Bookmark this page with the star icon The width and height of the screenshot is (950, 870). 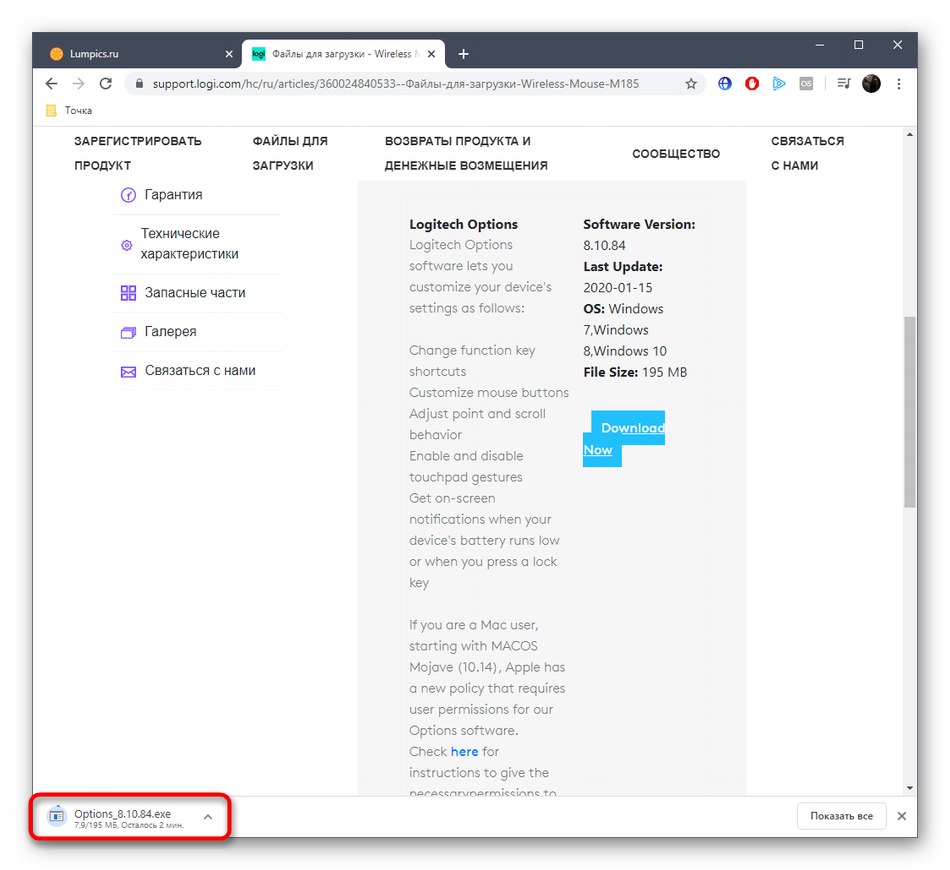[691, 84]
